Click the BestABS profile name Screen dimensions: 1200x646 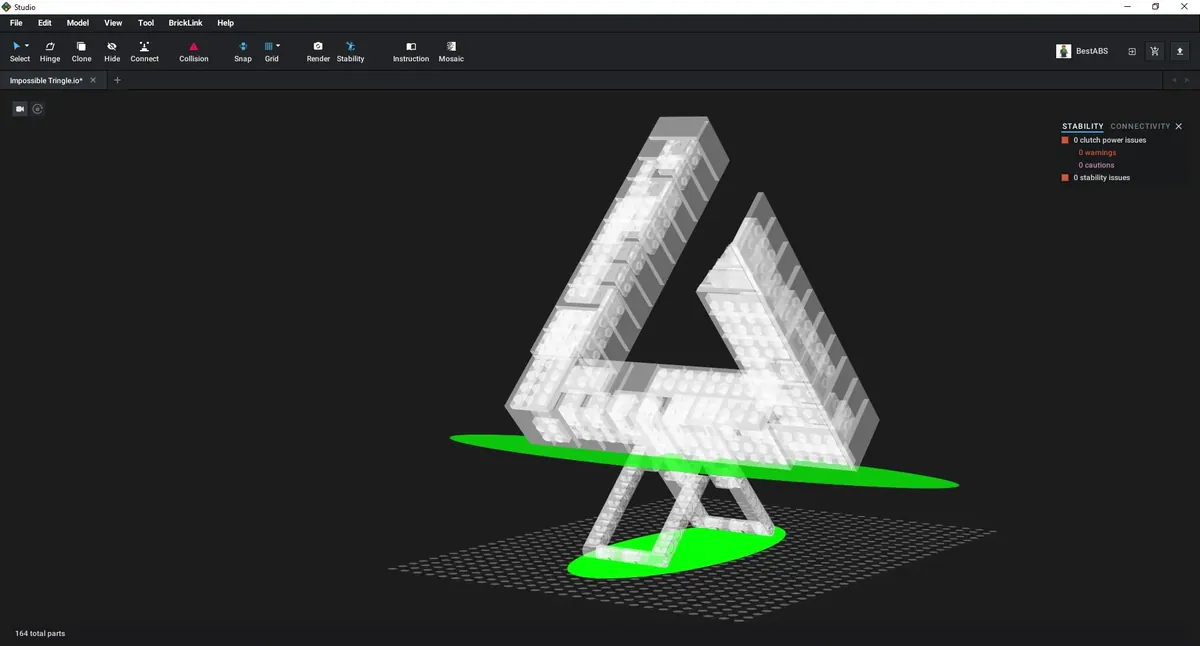(x=1092, y=51)
